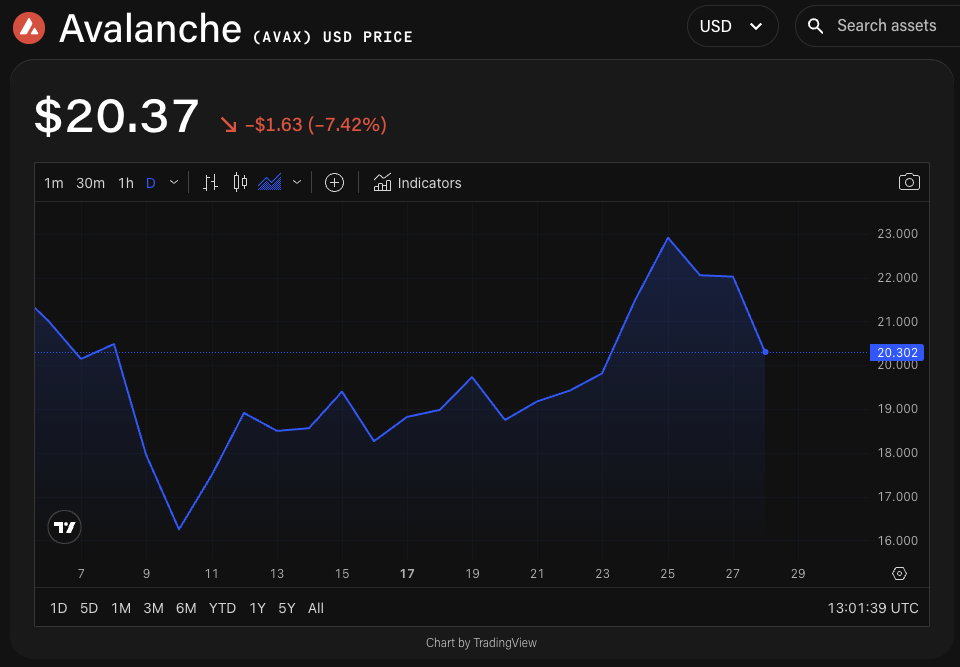960x667 pixels.
Task: Open the compare symbol plus icon
Action: tap(334, 182)
